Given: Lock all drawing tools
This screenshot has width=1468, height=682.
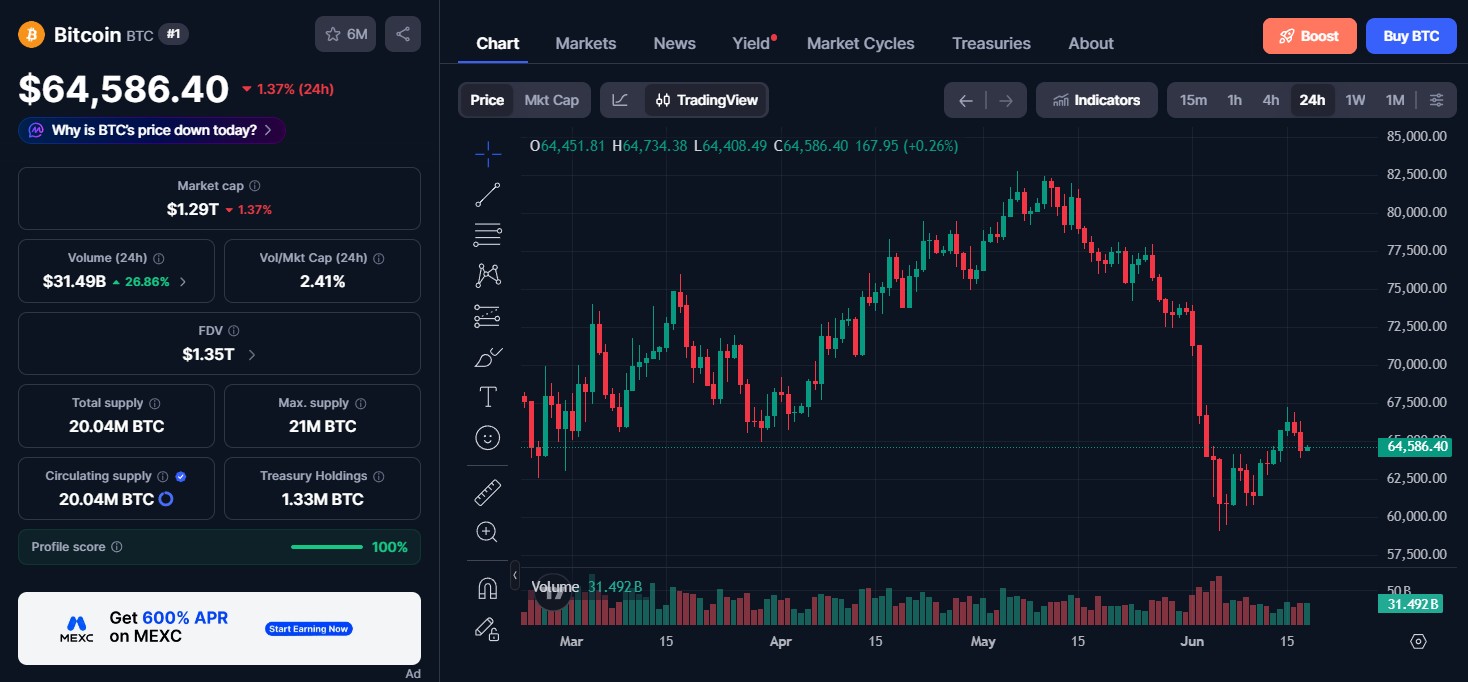Looking at the screenshot, I should pyautogui.click(x=488, y=629).
